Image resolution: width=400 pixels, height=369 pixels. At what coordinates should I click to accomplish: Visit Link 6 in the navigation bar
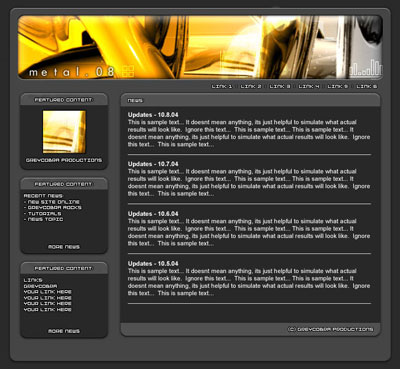tap(367, 86)
